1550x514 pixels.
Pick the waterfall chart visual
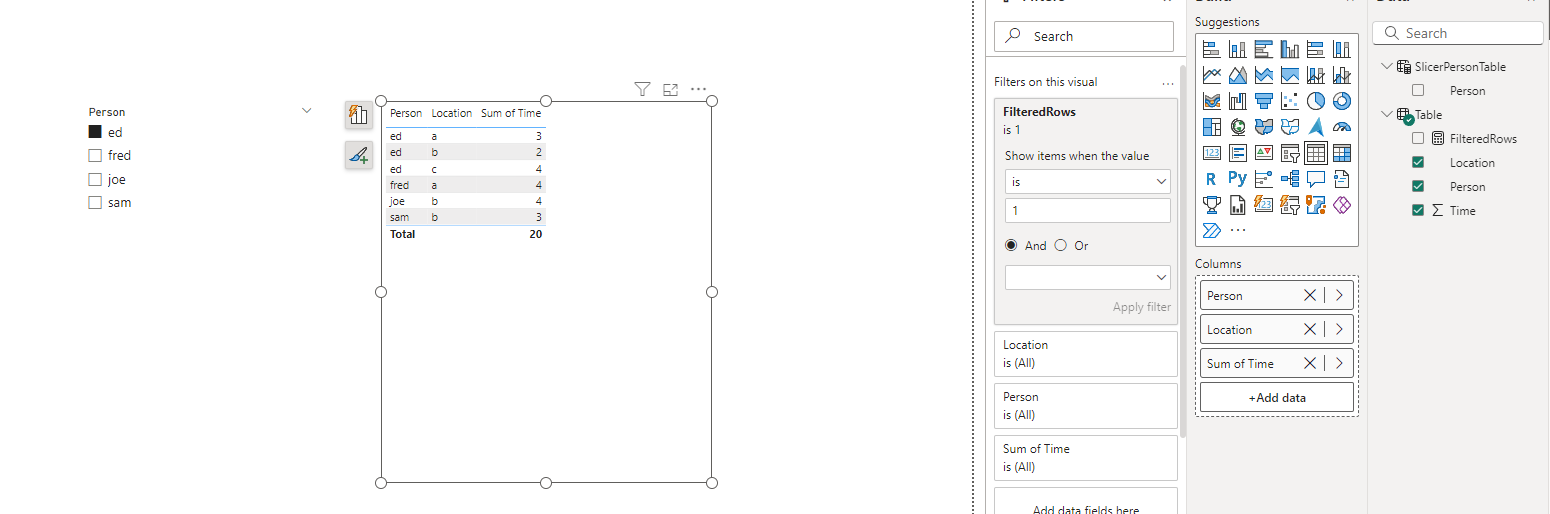click(x=1238, y=100)
